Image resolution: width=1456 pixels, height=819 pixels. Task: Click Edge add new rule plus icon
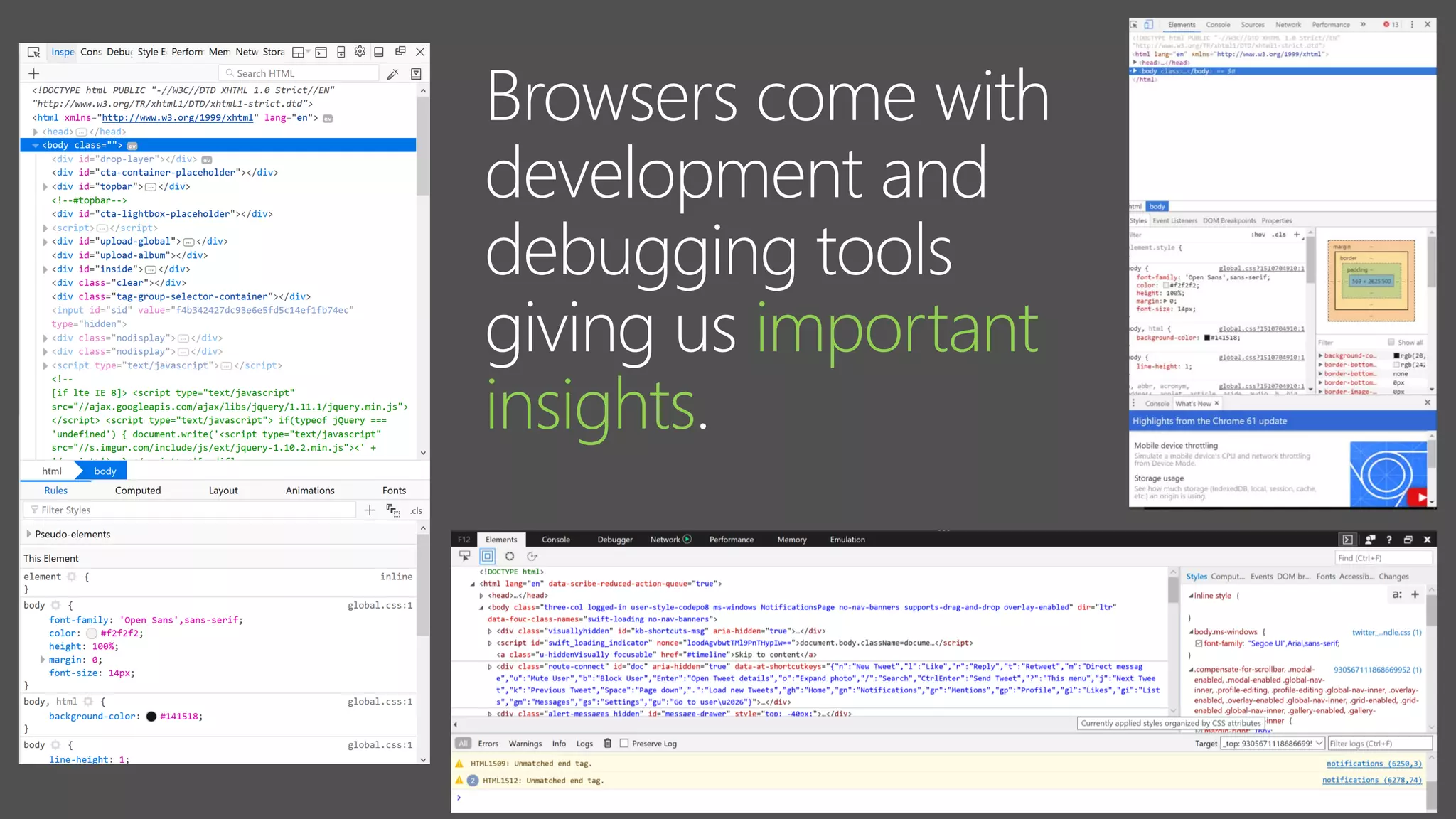pos(1415,594)
